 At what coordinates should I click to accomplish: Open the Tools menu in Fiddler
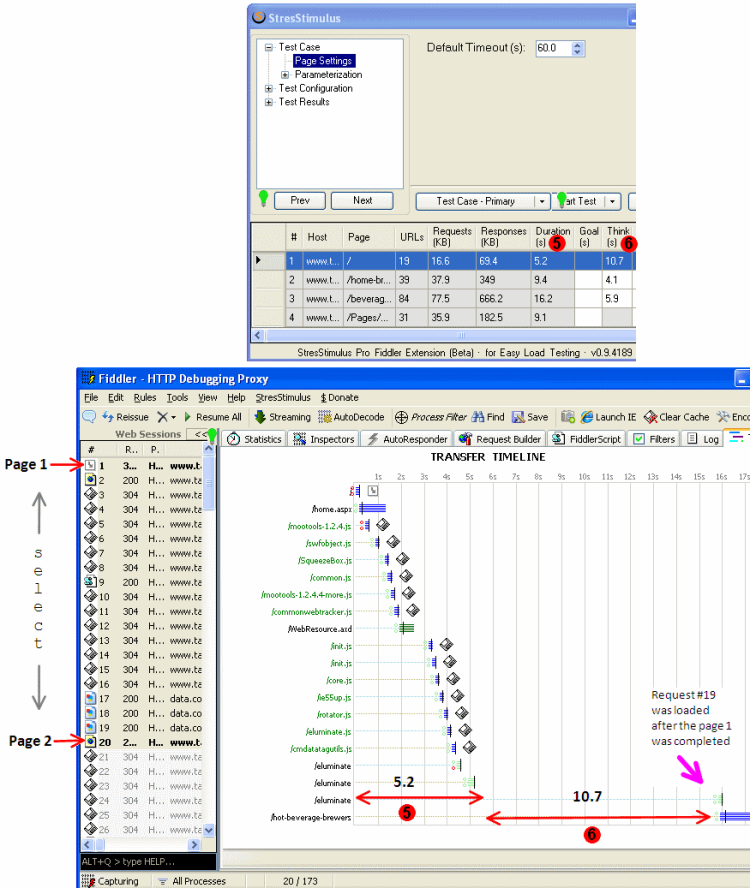[177, 398]
